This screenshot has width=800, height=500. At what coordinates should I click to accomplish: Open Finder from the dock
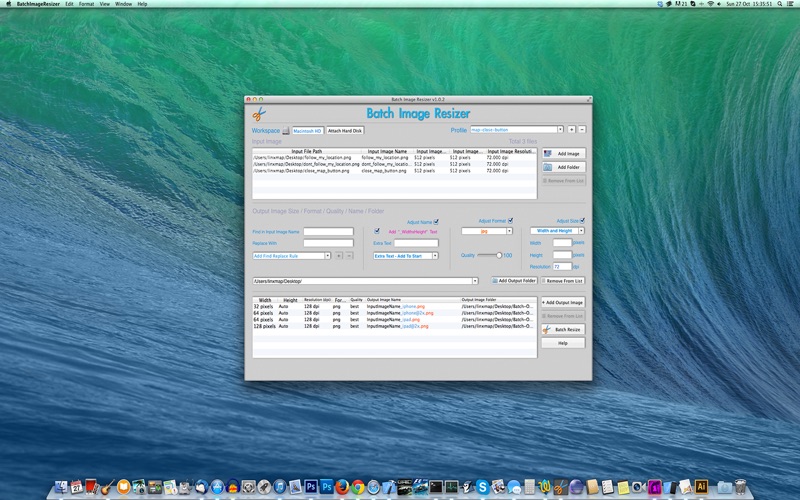(x=61, y=487)
